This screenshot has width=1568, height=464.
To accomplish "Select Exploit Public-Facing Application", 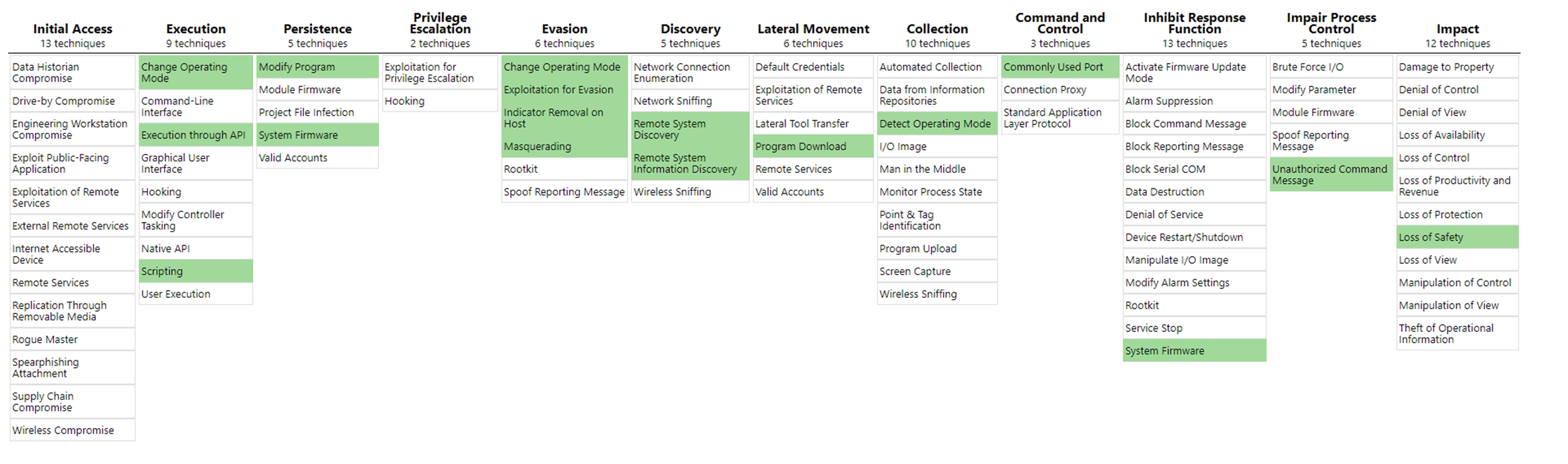I will [72, 163].
